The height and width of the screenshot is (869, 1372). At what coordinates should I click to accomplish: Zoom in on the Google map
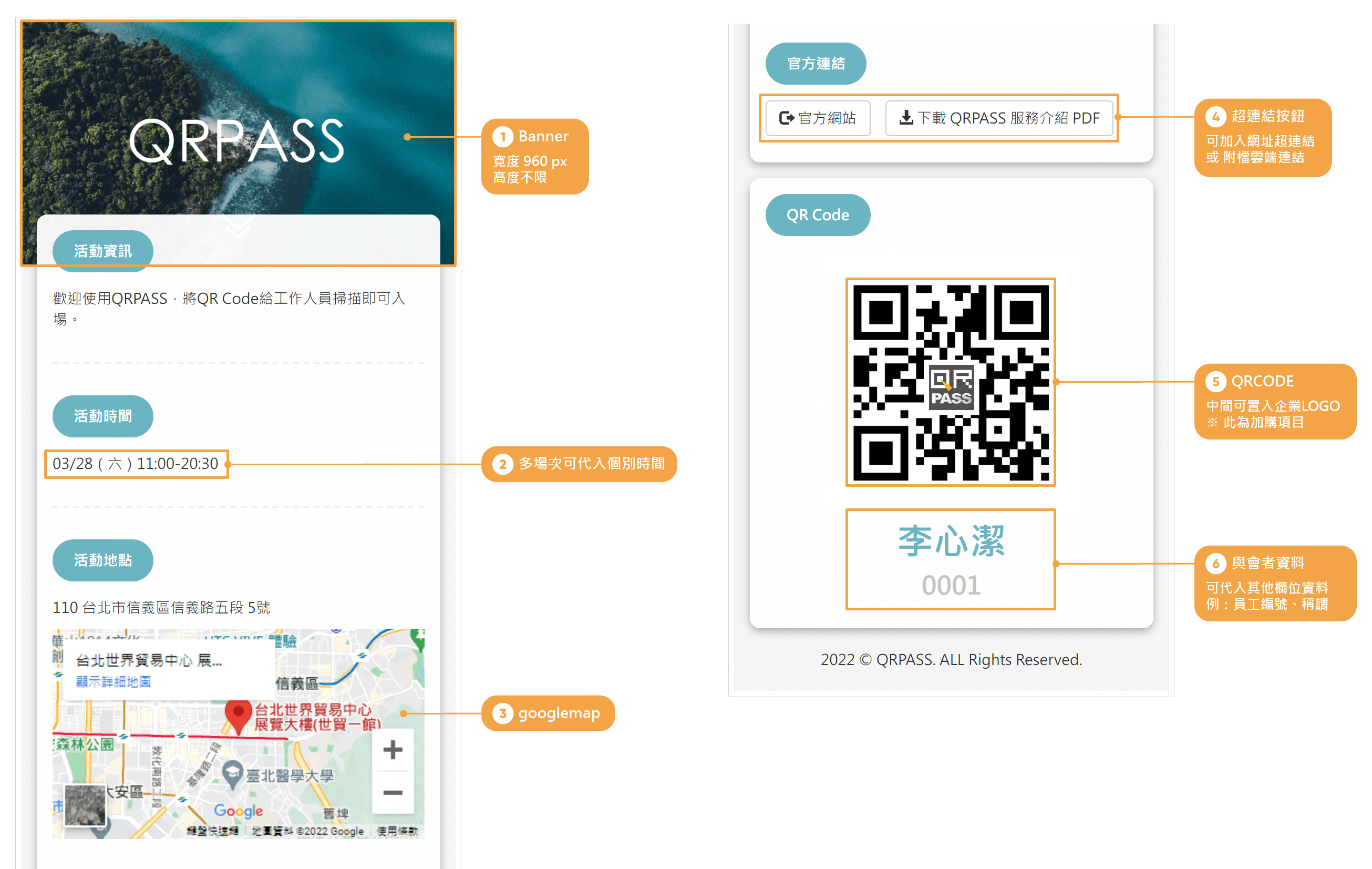(393, 749)
